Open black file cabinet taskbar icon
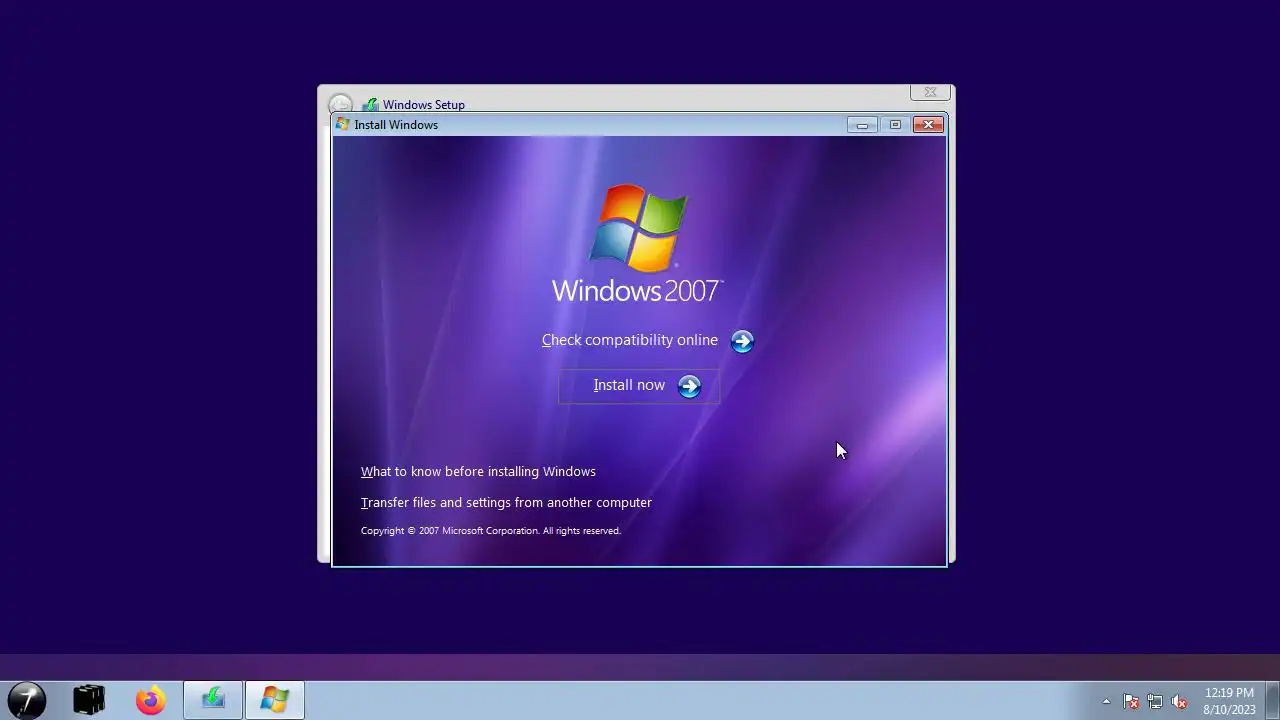Viewport: 1280px width, 720px height. (89, 700)
